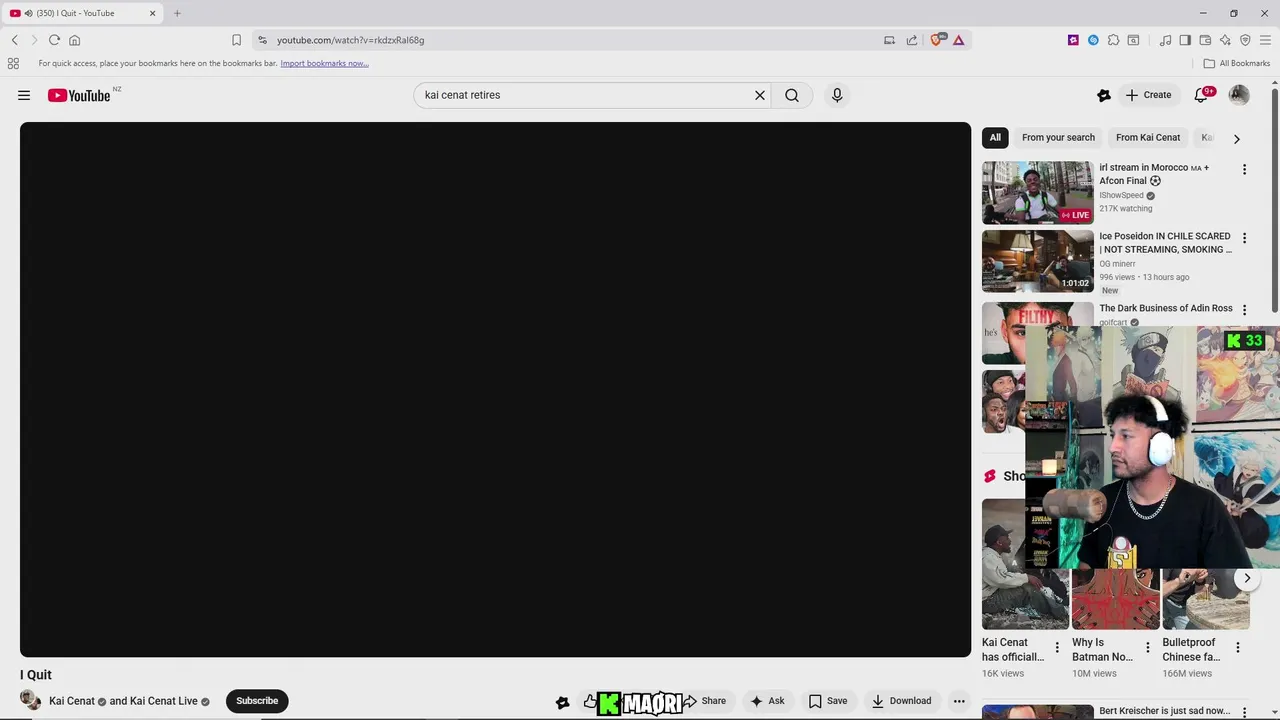This screenshot has width=1280, height=720.
Task: Click the share arrow in address bar
Action: (x=912, y=40)
